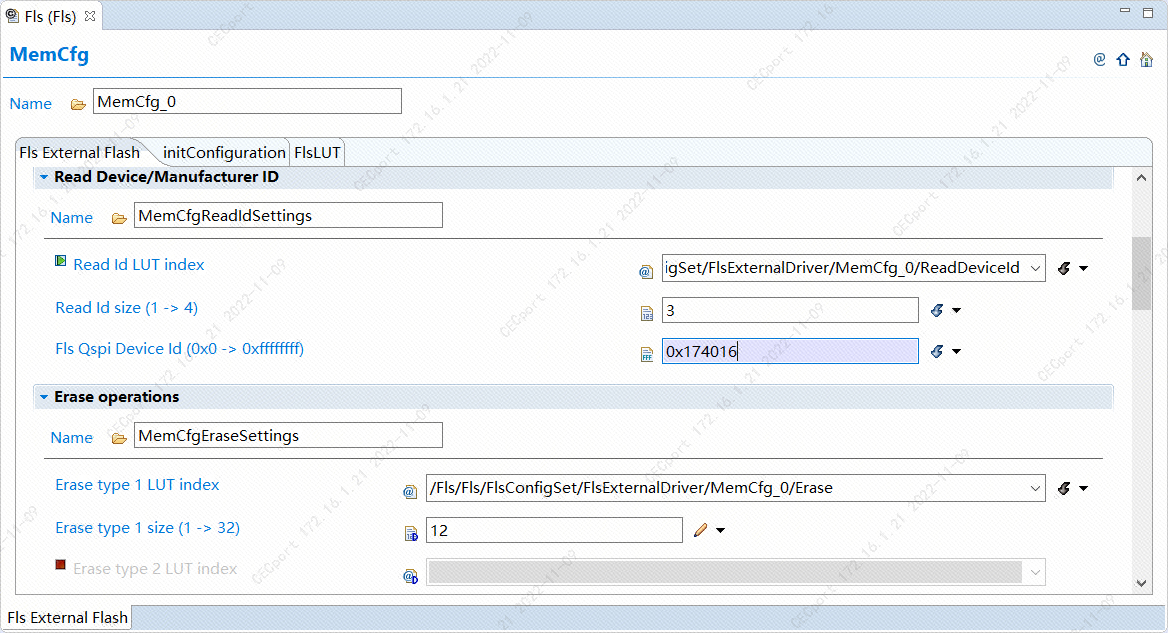1168x633 pixels.
Task: Click the home icon in MemCfg header
Action: (x=1146, y=60)
